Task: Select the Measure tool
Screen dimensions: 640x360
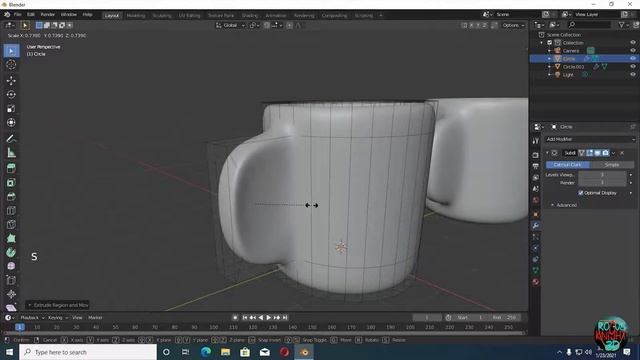Action: pyautogui.click(x=11, y=153)
